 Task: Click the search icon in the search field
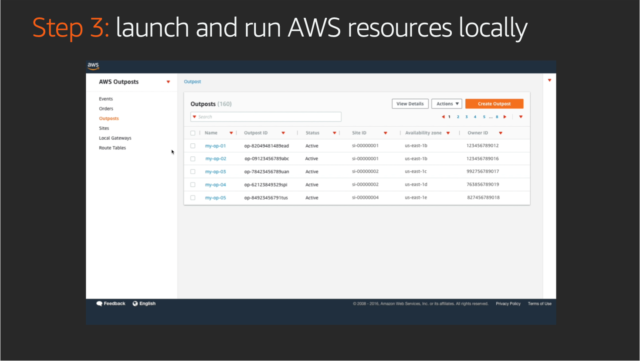tap(195, 117)
